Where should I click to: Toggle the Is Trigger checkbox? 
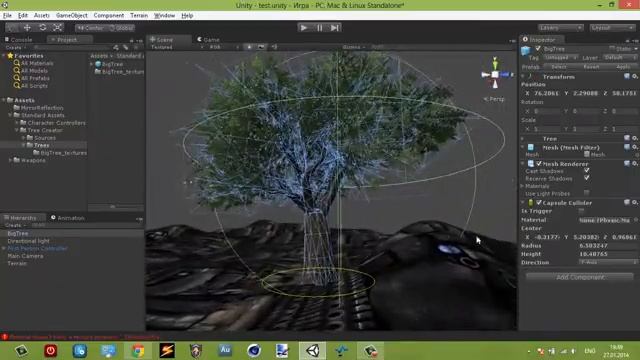point(581,211)
